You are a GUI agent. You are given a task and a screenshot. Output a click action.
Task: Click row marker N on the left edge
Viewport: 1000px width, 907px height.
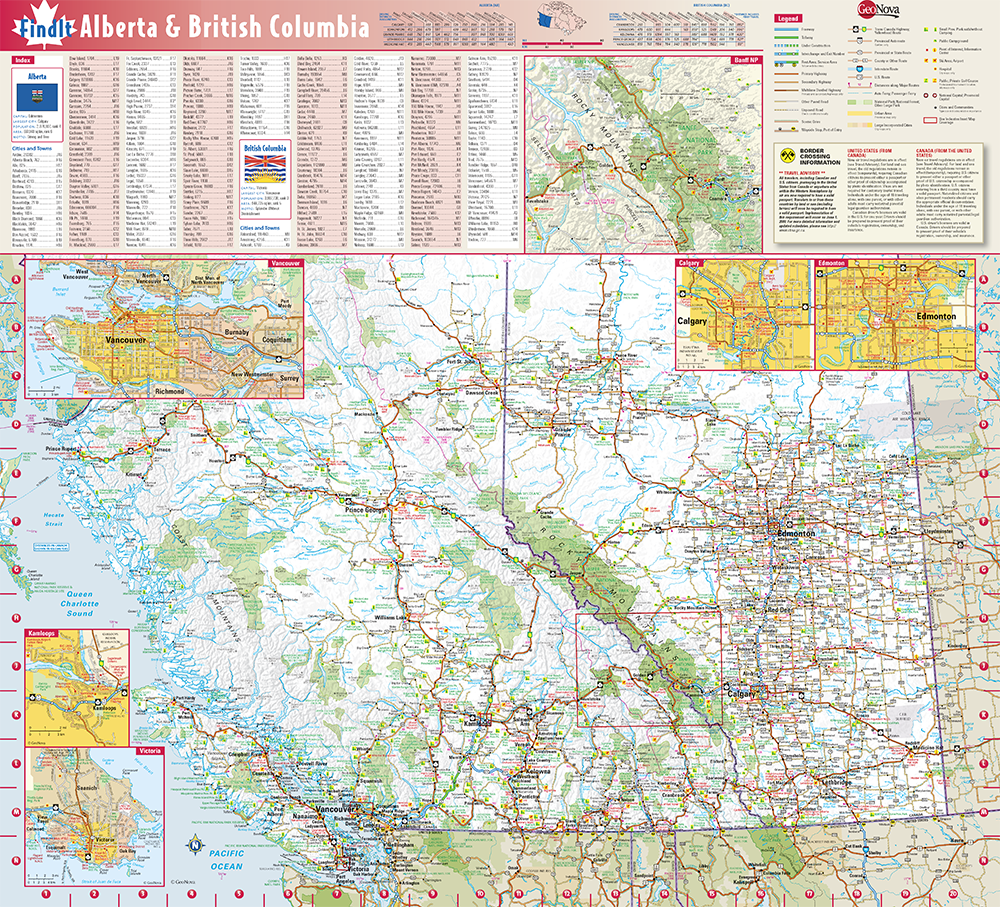click(17, 860)
